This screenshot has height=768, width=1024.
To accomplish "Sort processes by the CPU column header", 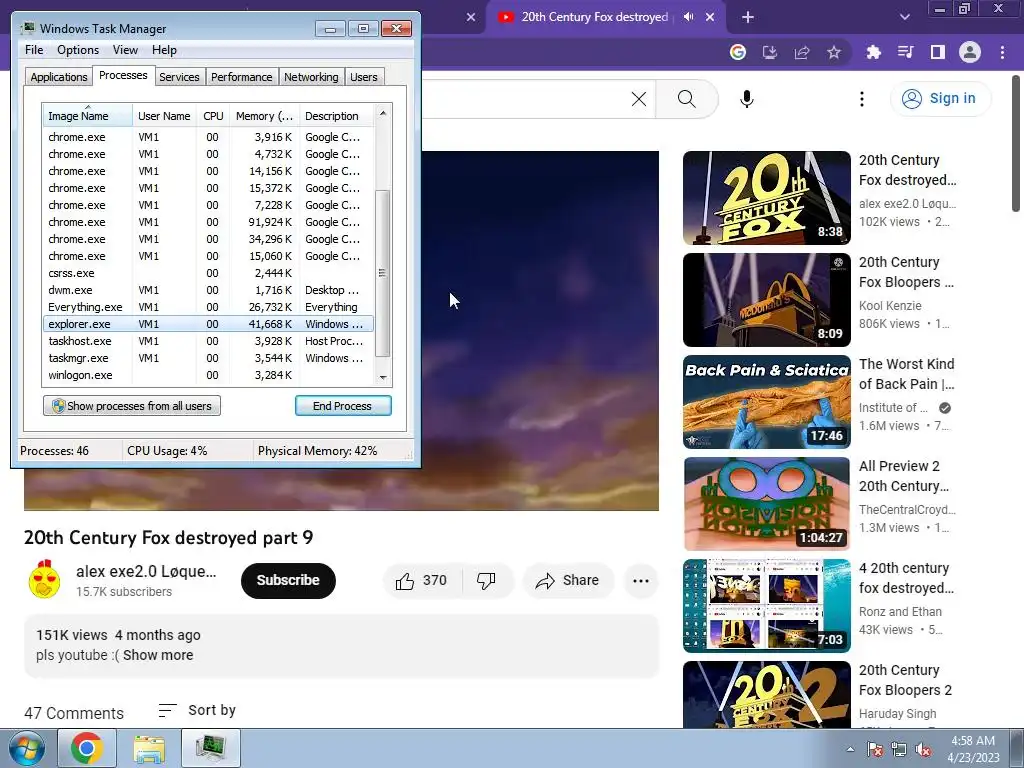I will click(213, 116).
